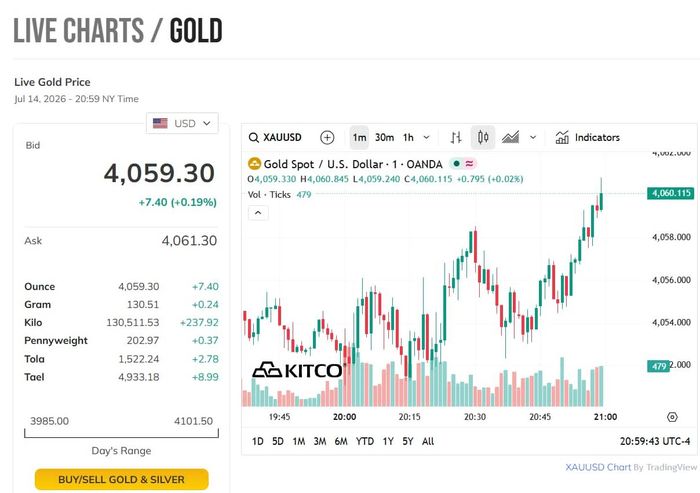The height and width of the screenshot is (493, 700).
Task: Switch to the 1m interval
Action: click(x=359, y=138)
